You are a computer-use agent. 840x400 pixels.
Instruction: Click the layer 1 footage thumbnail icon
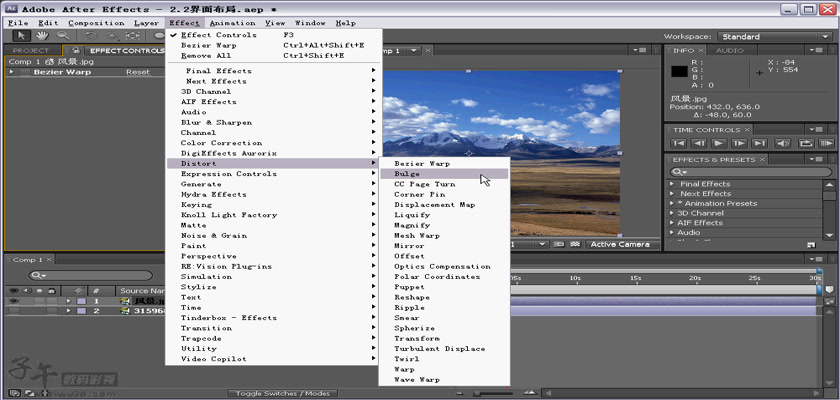coord(125,301)
